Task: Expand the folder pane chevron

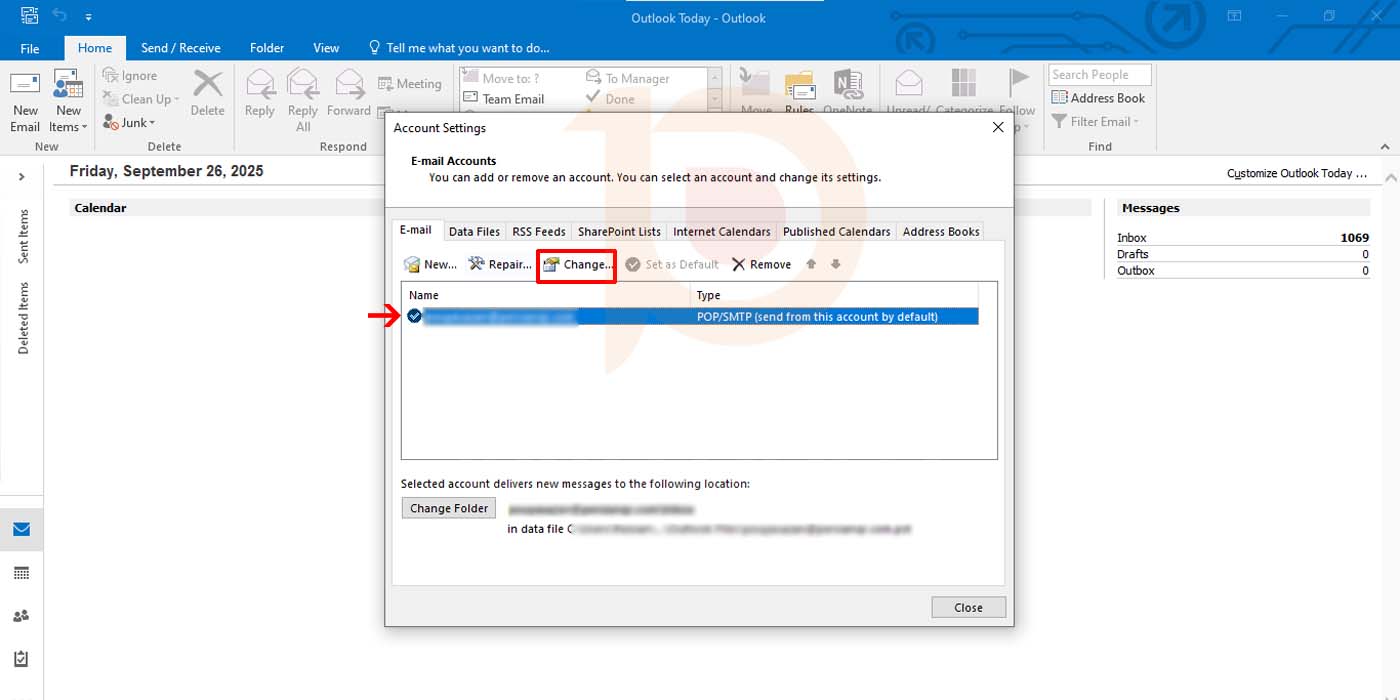Action: 21,177
